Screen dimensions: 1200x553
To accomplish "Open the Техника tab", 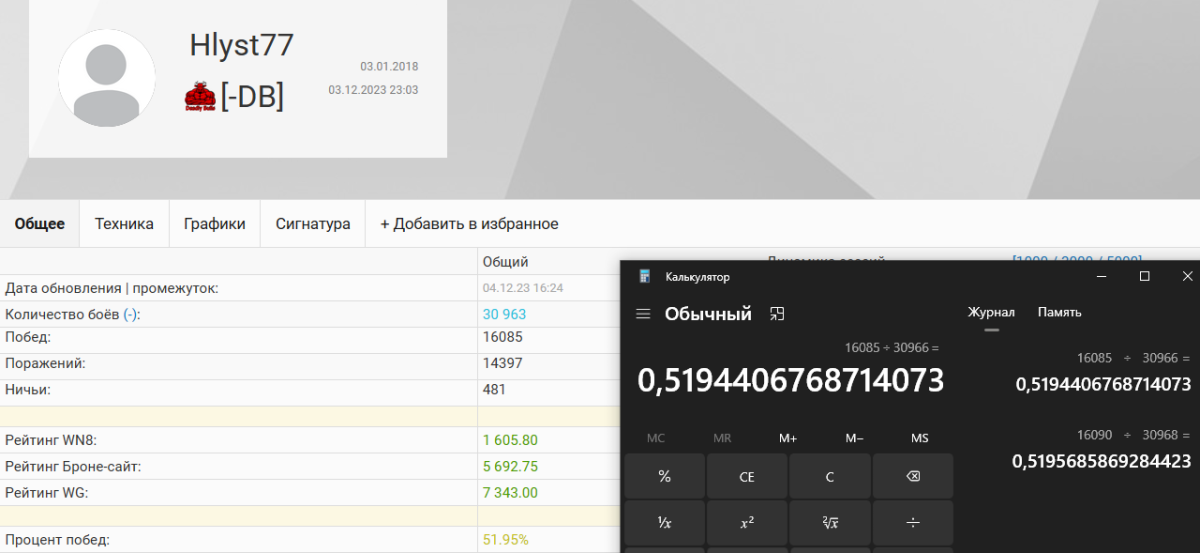I will click(x=124, y=224).
